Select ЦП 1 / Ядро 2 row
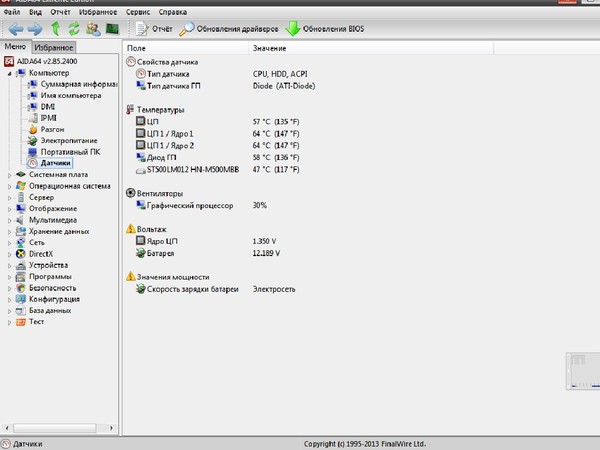600x450 pixels. tap(218, 145)
